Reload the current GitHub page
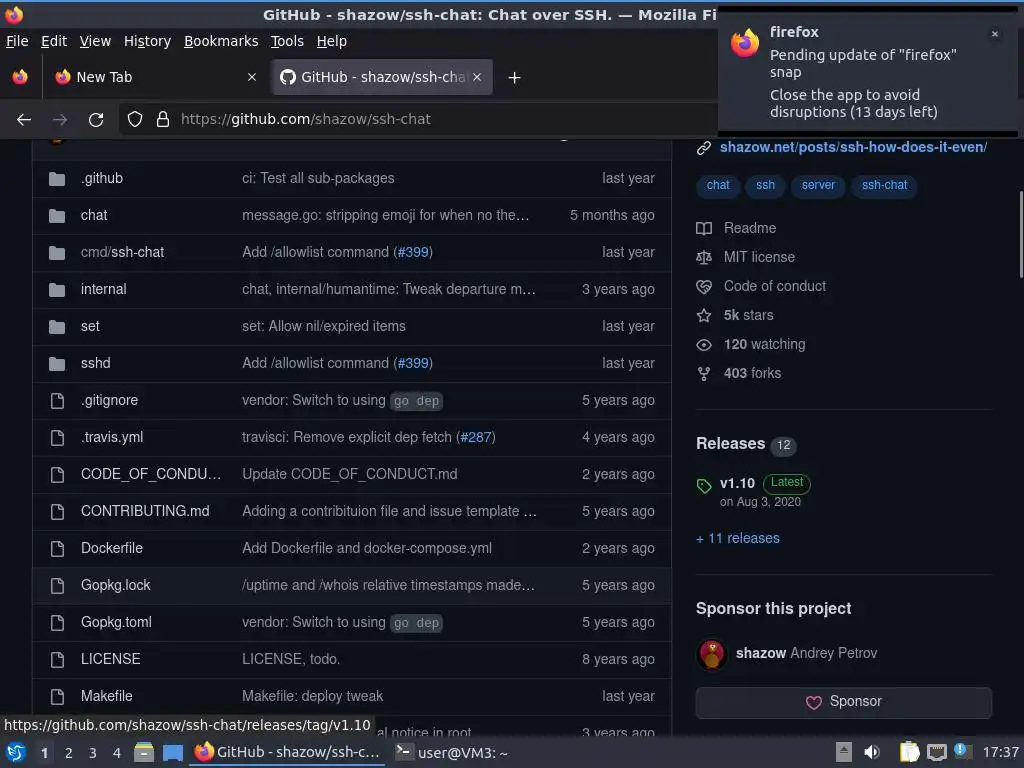 [96, 120]
